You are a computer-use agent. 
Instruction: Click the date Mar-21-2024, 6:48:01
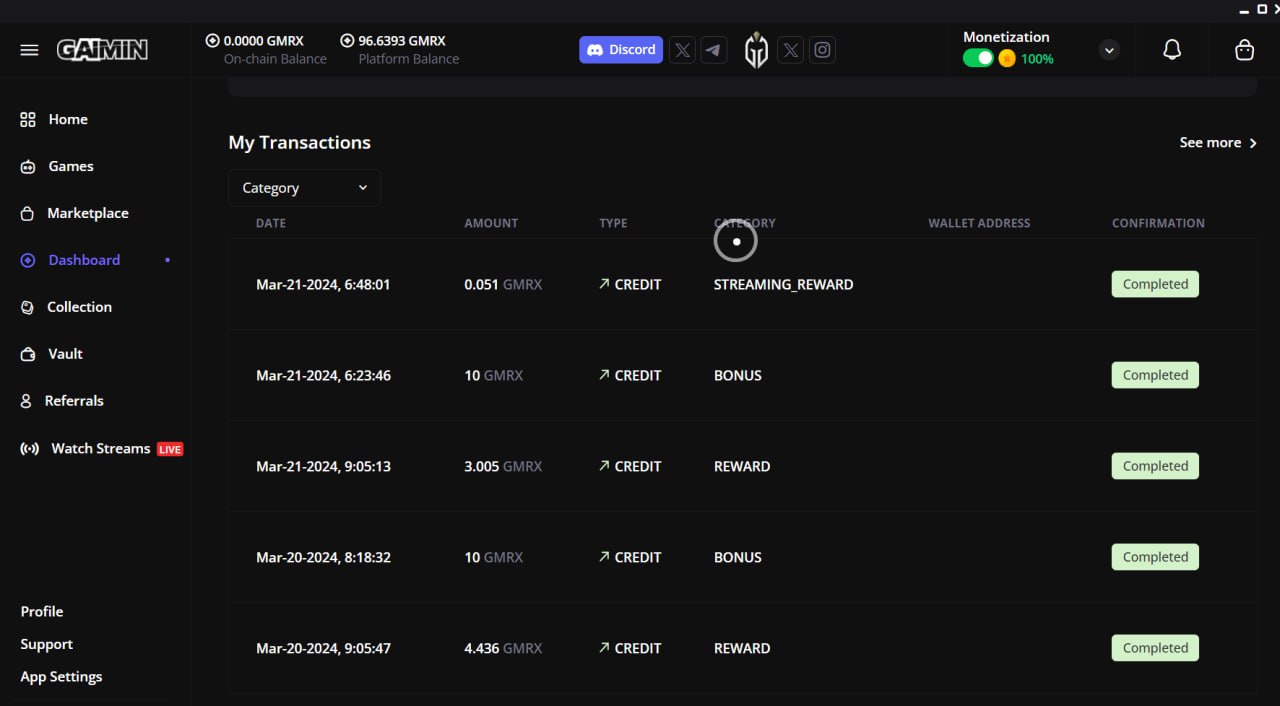[x=323, y=285]
